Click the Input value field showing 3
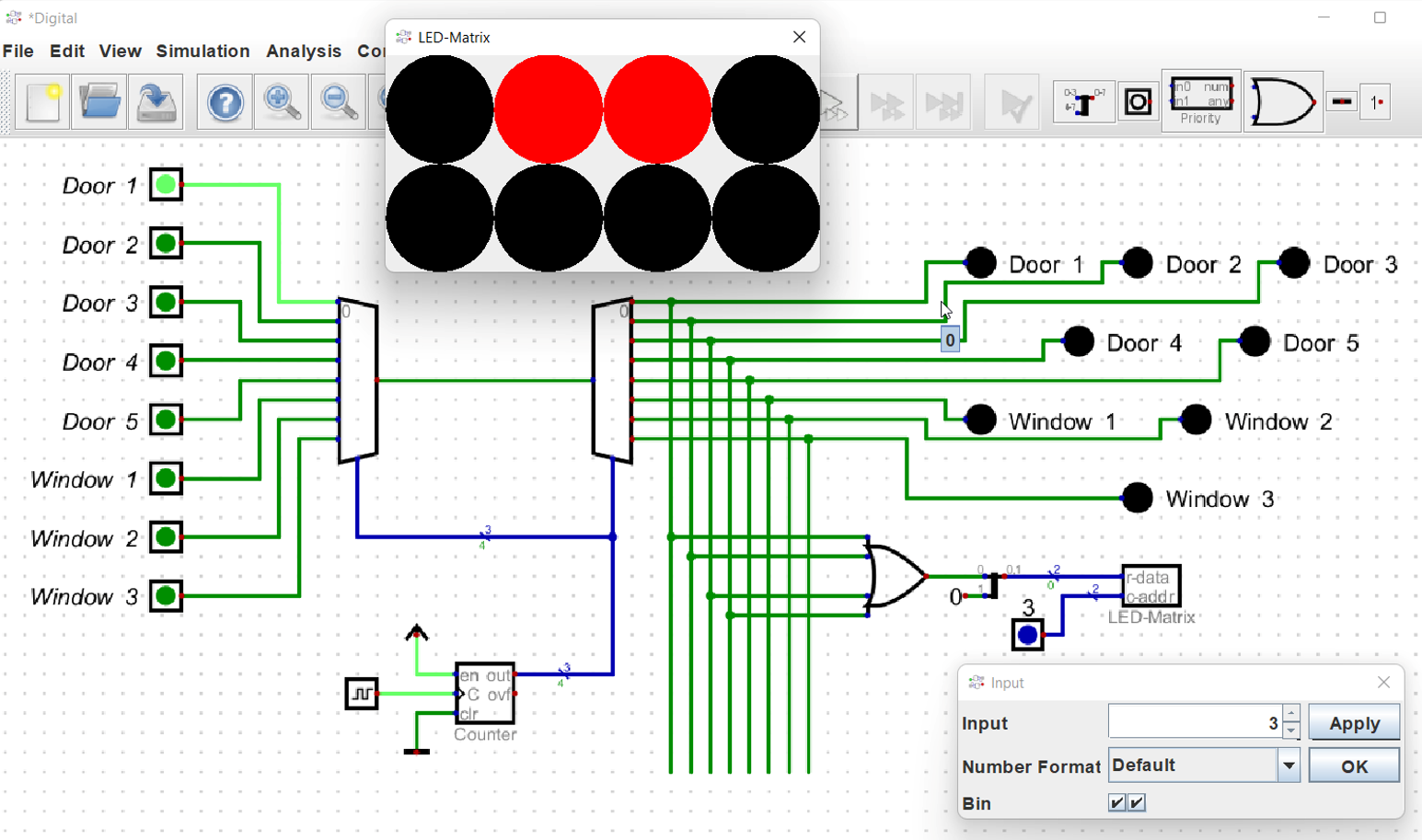 pos(1197,722)
